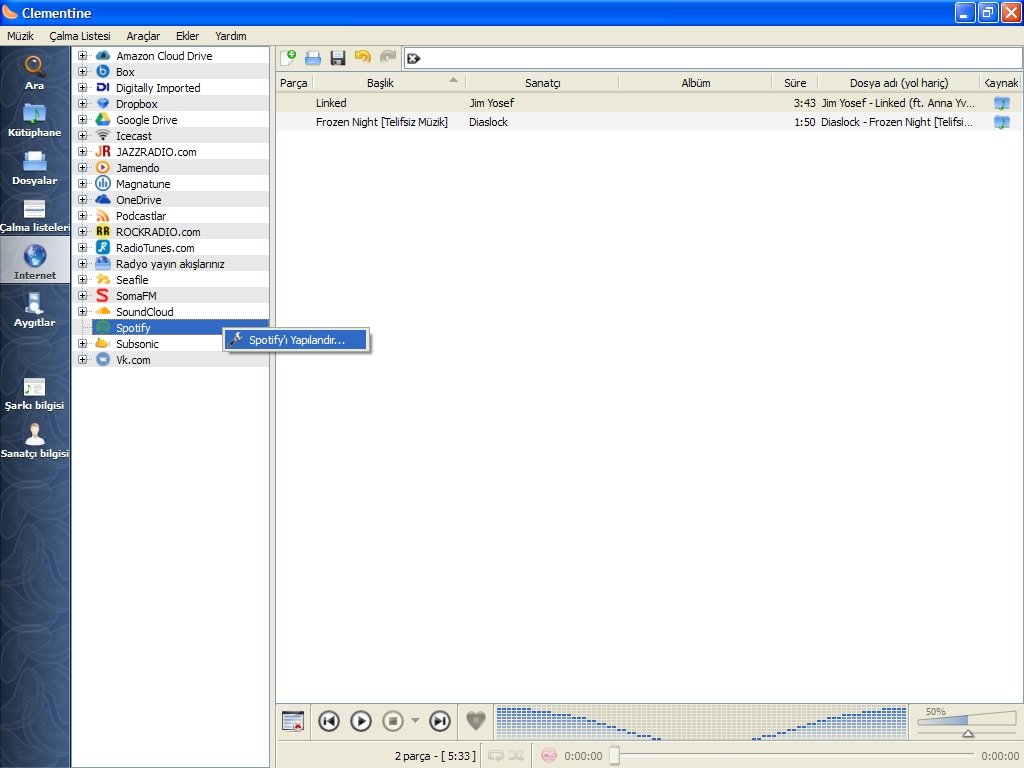Click the playlist filter input field
1024x768 pixels.
tap(712, 58)
